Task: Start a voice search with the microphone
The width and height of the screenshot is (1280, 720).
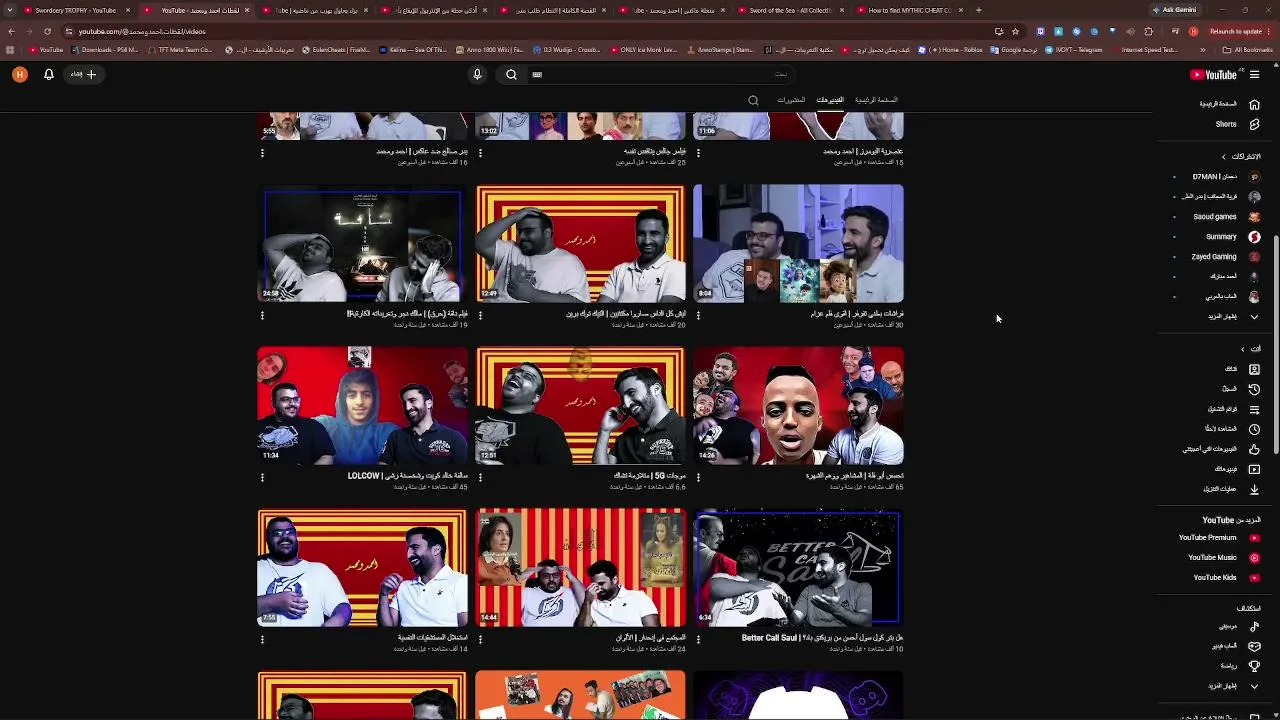Action: point(477,74)
